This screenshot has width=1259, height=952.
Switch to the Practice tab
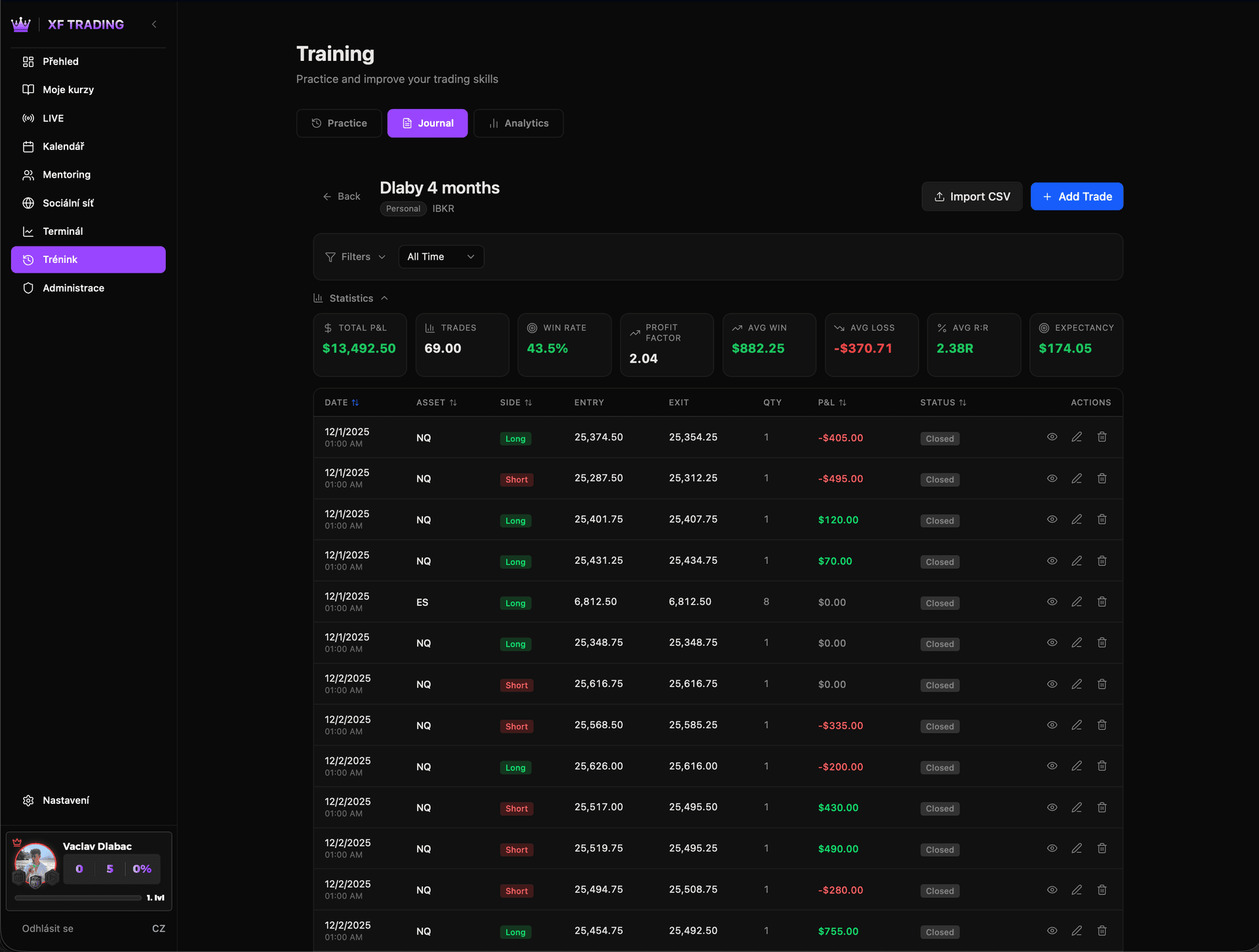coord(339,123)
